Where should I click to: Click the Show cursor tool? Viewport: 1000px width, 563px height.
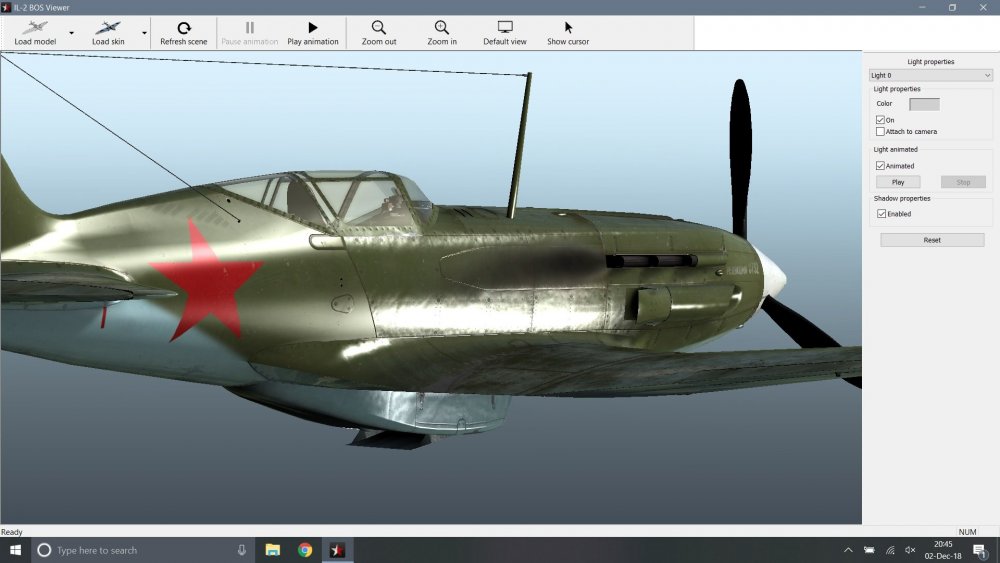[568, 28]
